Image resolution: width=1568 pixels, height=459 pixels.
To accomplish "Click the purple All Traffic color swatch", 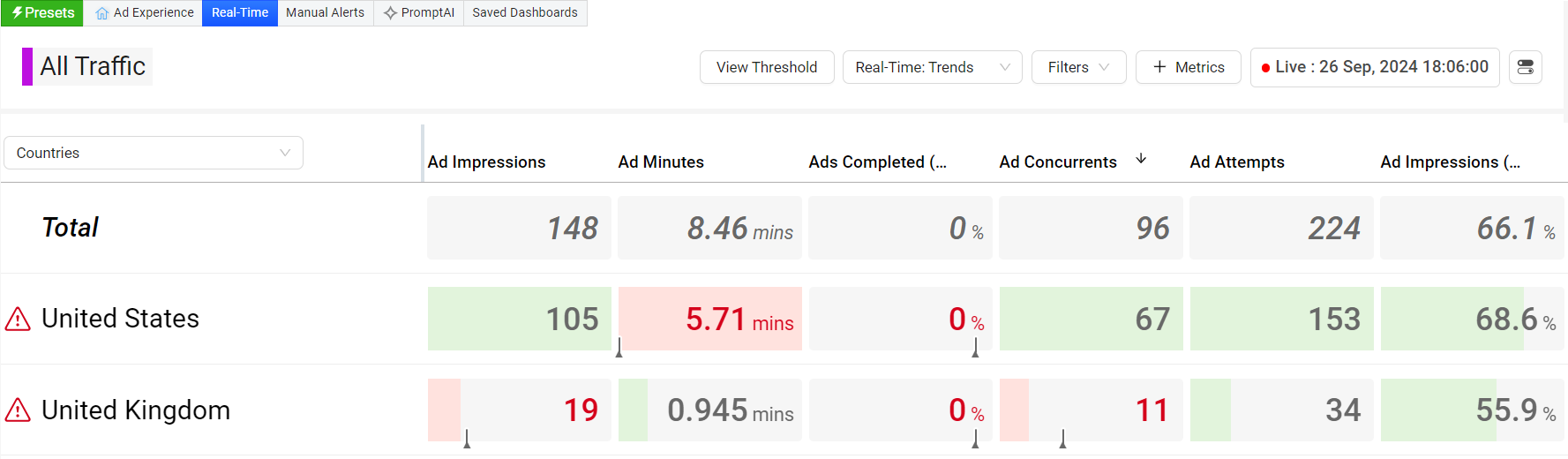I will [27, 66].
